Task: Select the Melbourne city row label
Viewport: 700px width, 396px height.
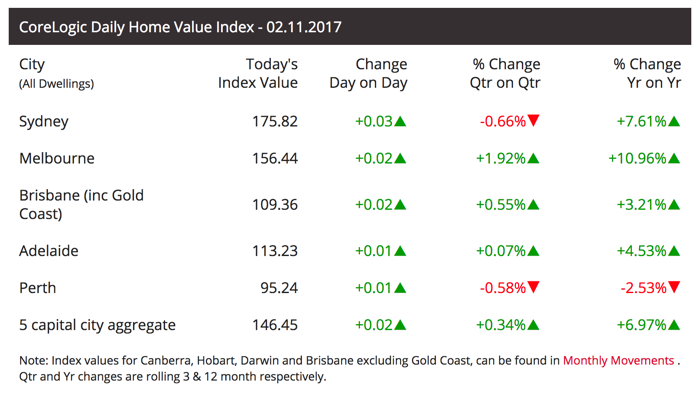Action: (57, 158)
